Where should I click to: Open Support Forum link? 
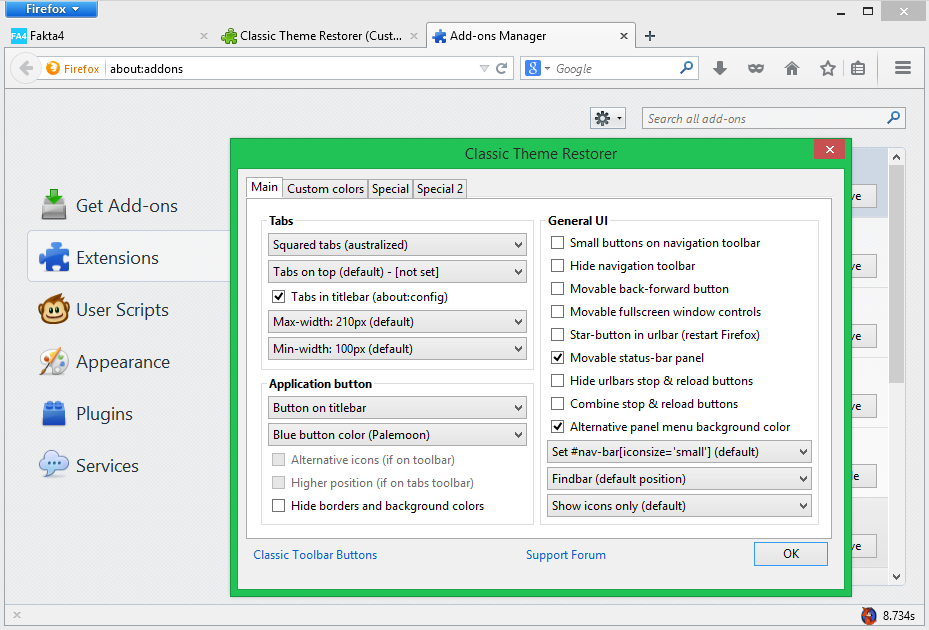pyautogui.click(x=566, y=555)
